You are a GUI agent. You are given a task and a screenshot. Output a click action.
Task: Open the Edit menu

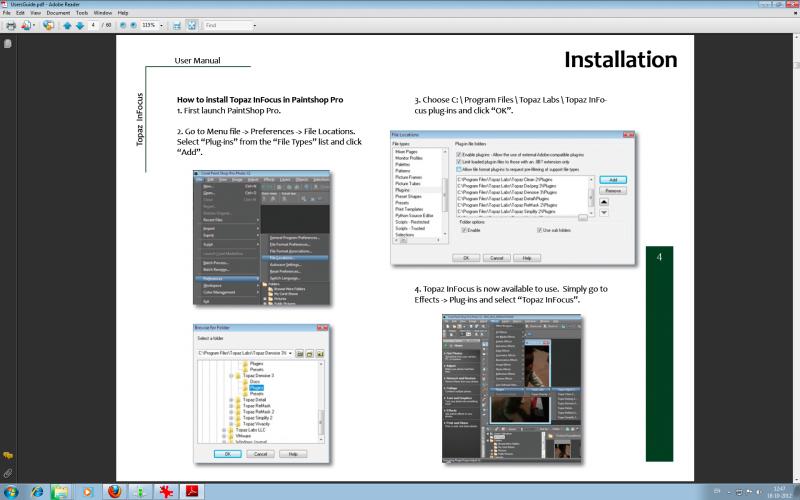click(20, 13)
